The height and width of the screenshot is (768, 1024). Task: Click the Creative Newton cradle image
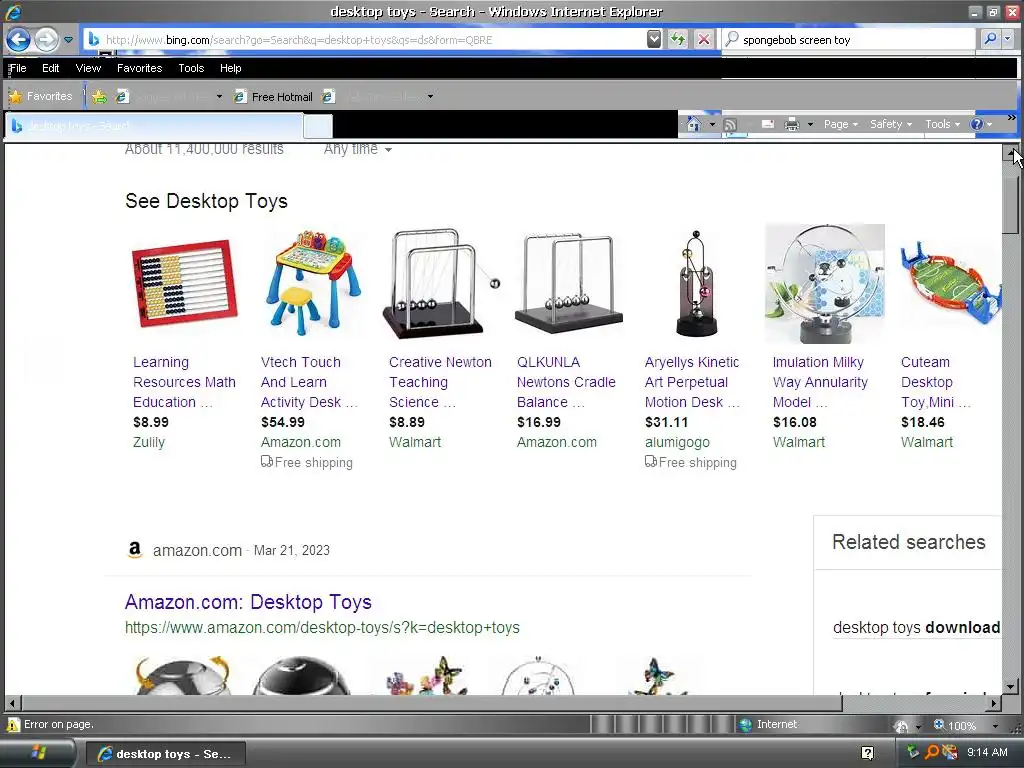[441, 283]
